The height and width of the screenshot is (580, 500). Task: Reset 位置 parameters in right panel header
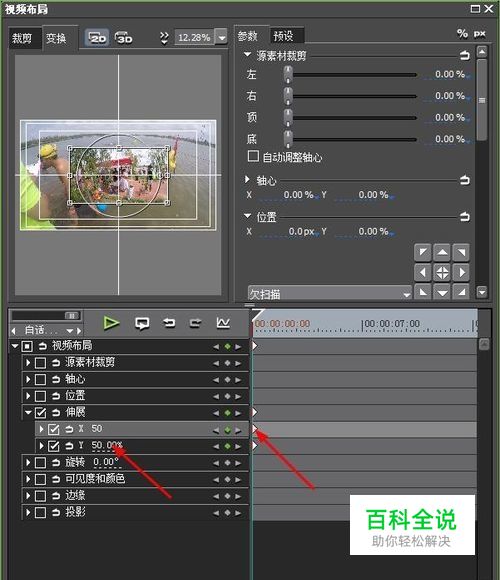click(464, 216)
